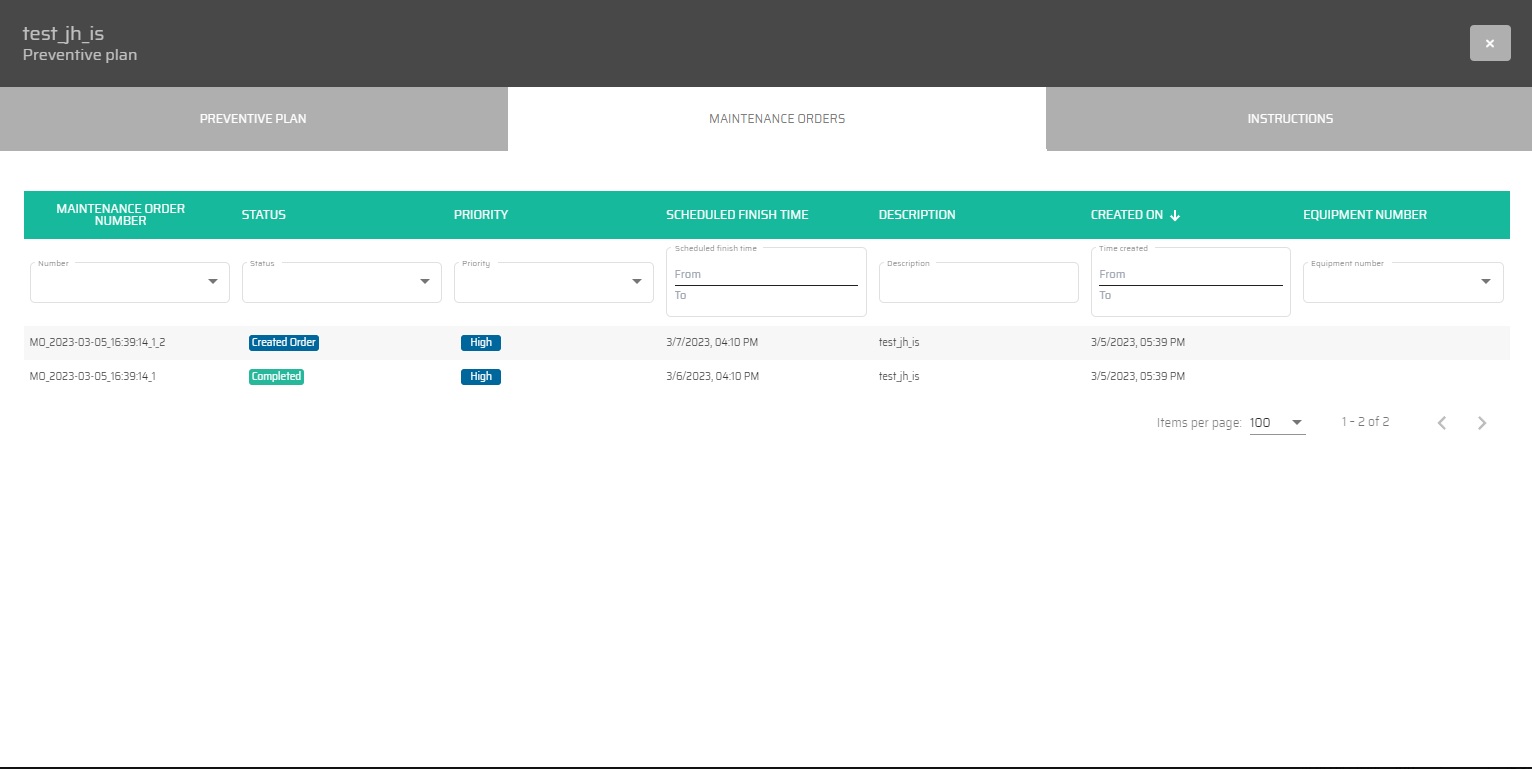Open order MO_2023-03-05_16:39:14_1_2
The height and width of the screenshot is (769, 1532).
98,342
